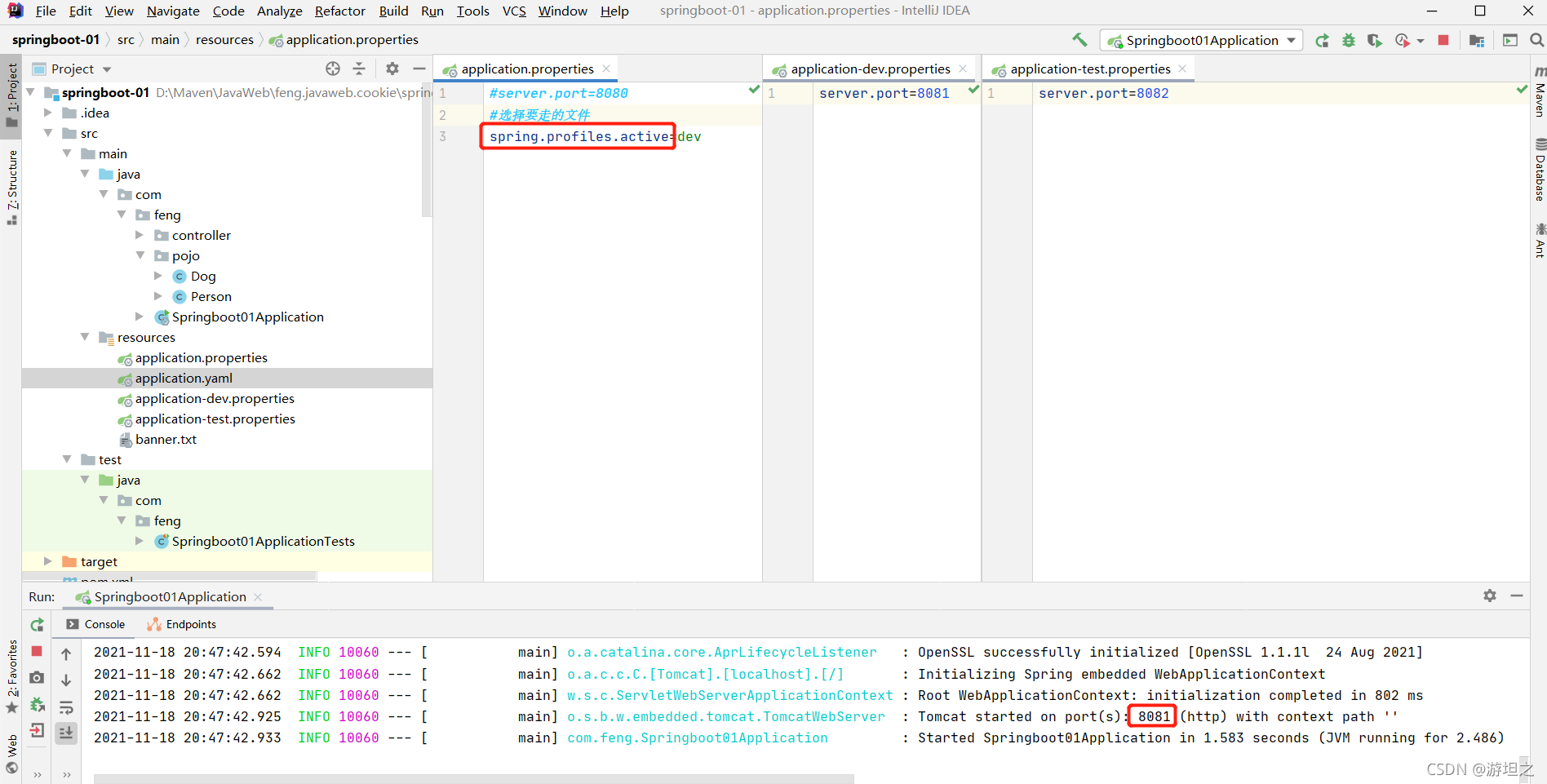Expand the controller package
The width and height of the screenshot is (1547, 784).
click(x=139, y=235)
